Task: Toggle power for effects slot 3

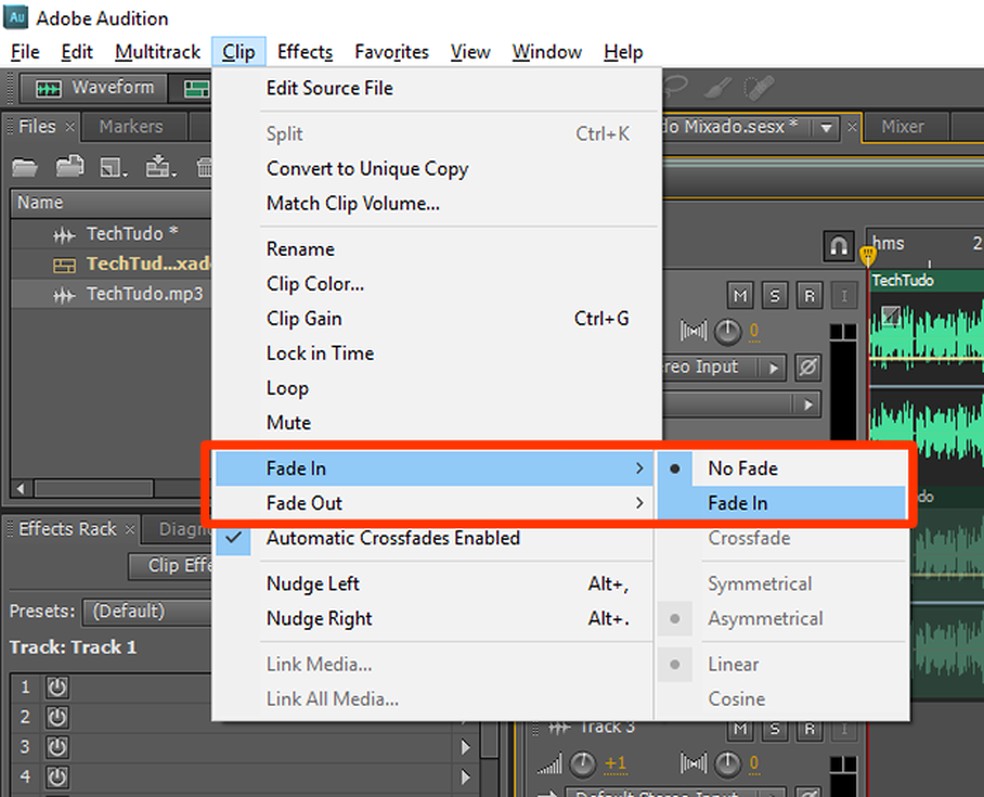Action: pyautogui.click(x=57, y=747)
